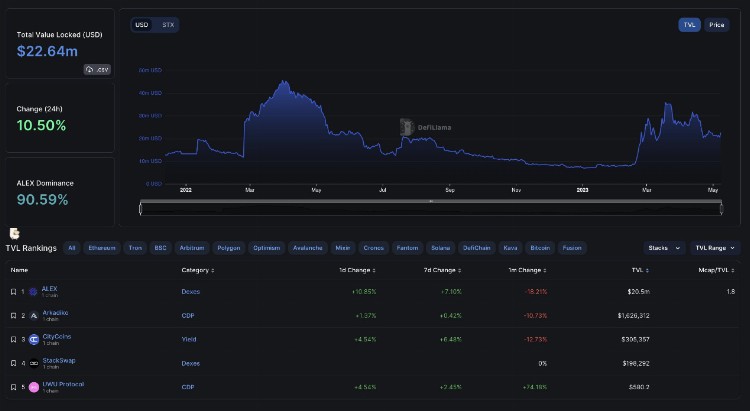
Task: Click the chart time range slider bar
Action: (x=430, y=208)
